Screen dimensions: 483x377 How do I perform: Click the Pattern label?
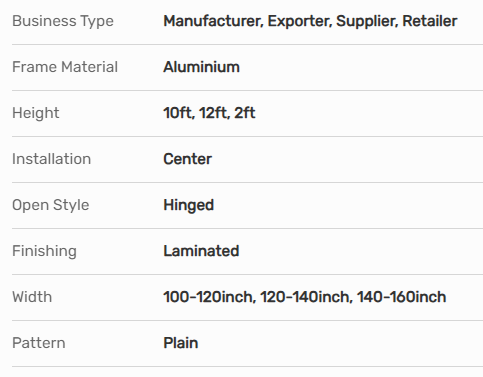[x=39, y=343]
